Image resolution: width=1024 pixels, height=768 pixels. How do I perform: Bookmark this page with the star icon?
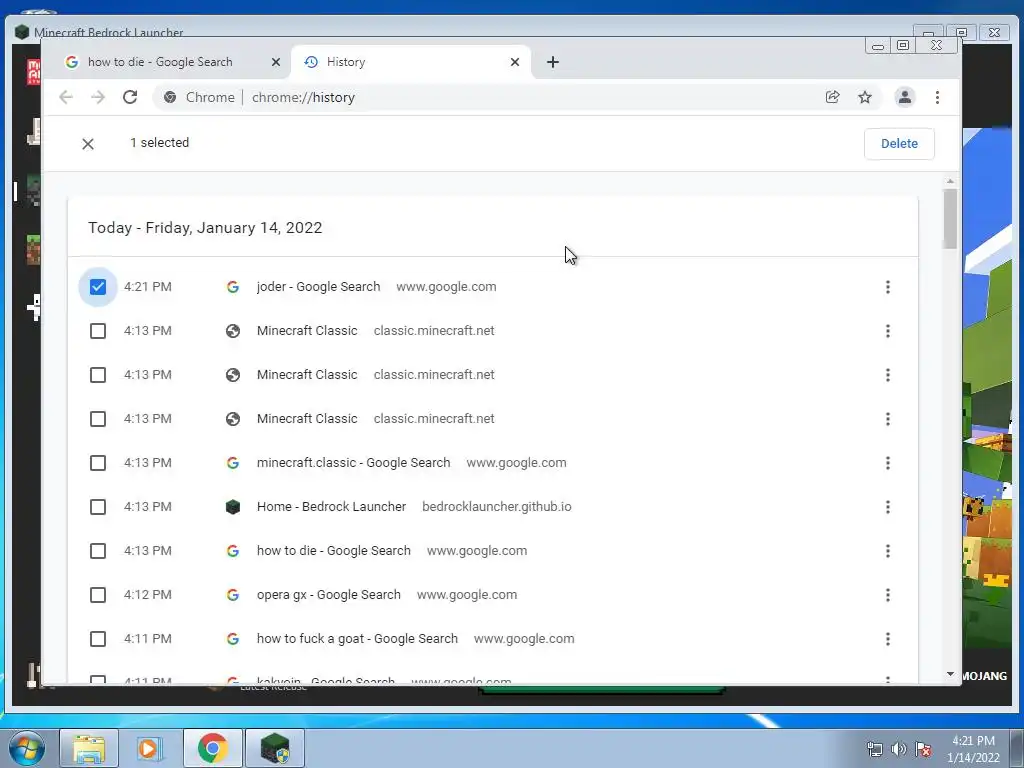tap(865, 97)
